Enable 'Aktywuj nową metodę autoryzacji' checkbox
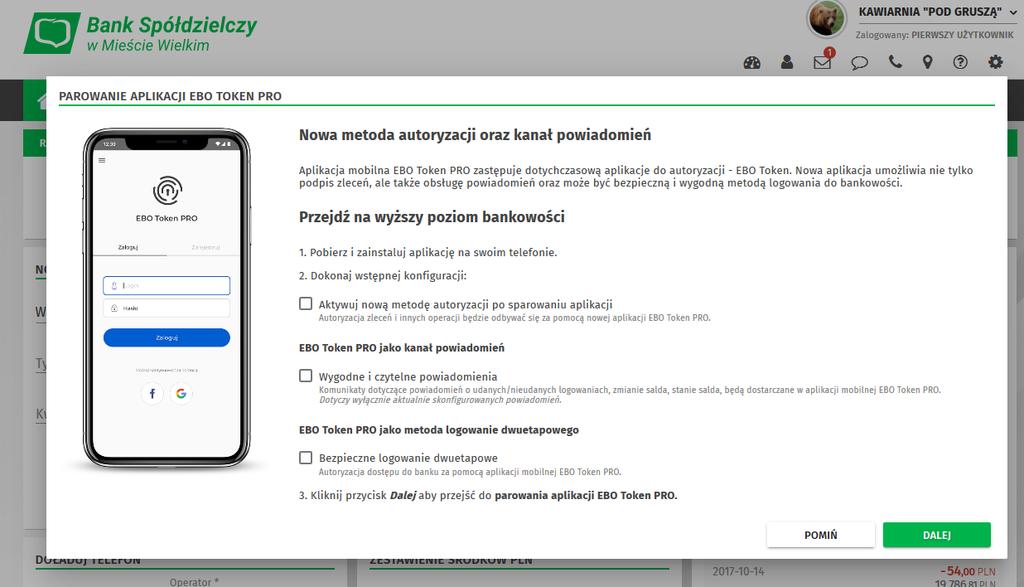The height and width of the screenshot is (587, 1024). (306, 304)
